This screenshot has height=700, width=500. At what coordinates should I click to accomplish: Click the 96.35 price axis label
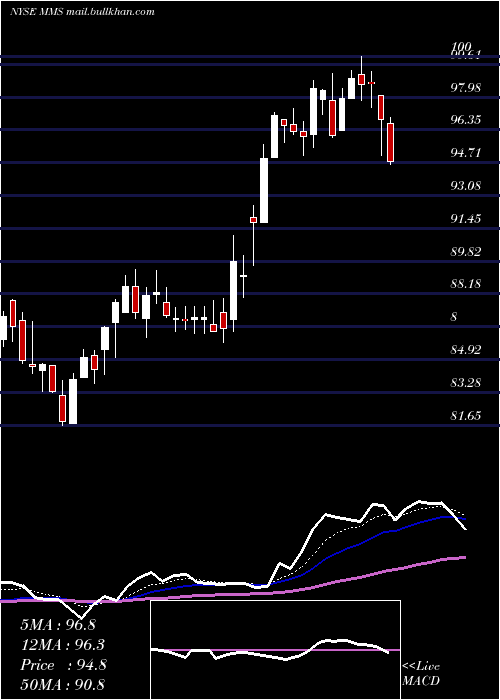(466, 120)
